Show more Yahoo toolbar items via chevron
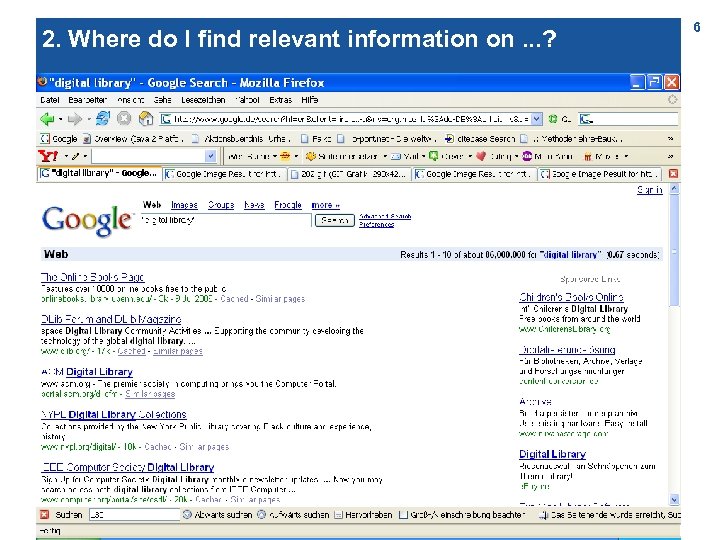The height and width of the screenshot is (540, 720). pos(670,157)
